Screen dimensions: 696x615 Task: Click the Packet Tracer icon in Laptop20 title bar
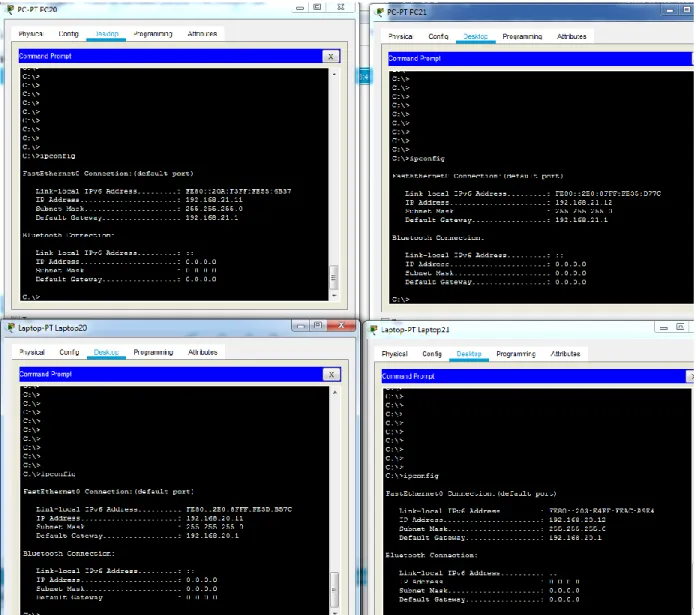click(x=11, y=328)
